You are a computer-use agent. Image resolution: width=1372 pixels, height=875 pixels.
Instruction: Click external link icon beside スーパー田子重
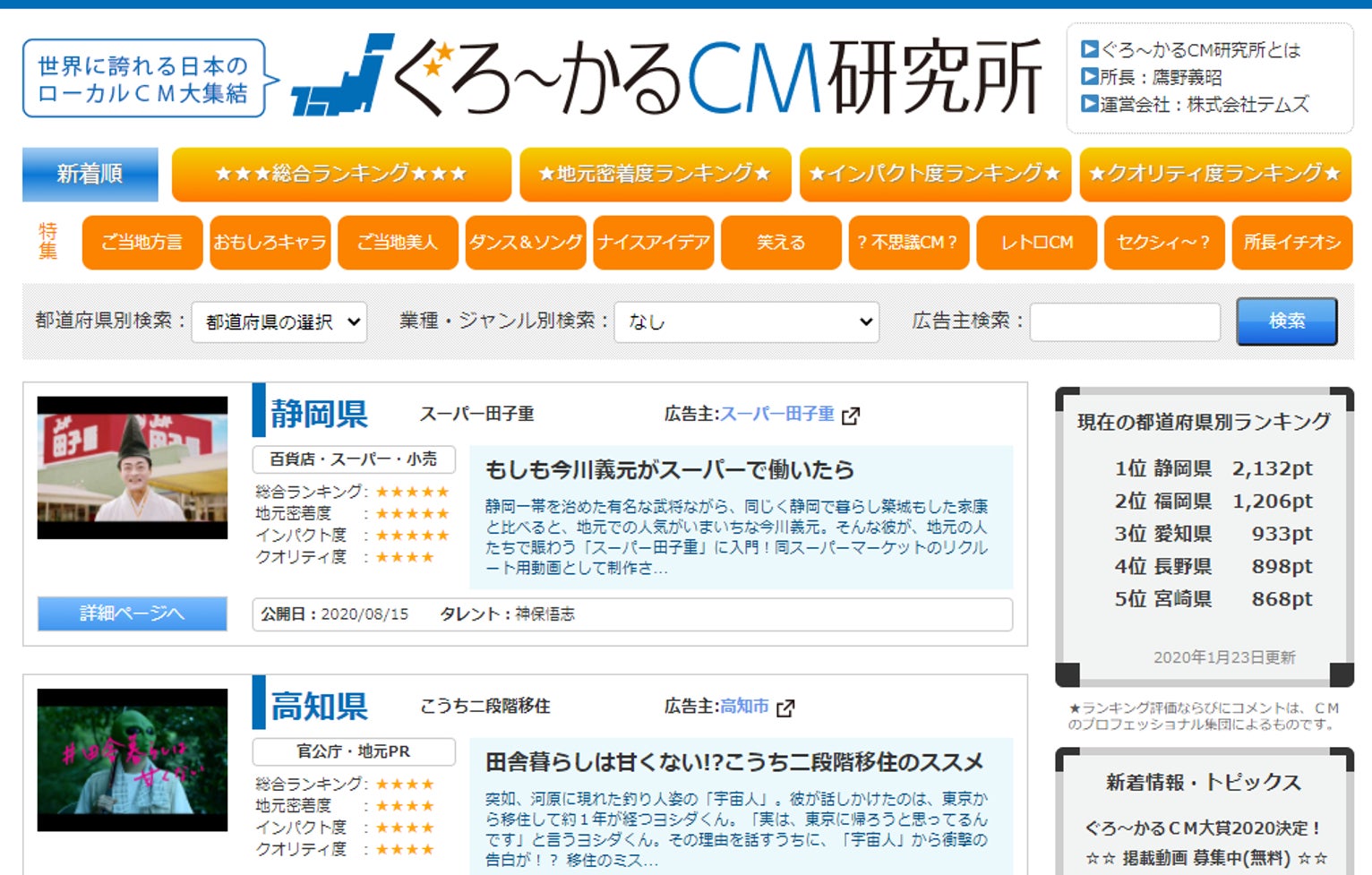[x=851, y=416]
